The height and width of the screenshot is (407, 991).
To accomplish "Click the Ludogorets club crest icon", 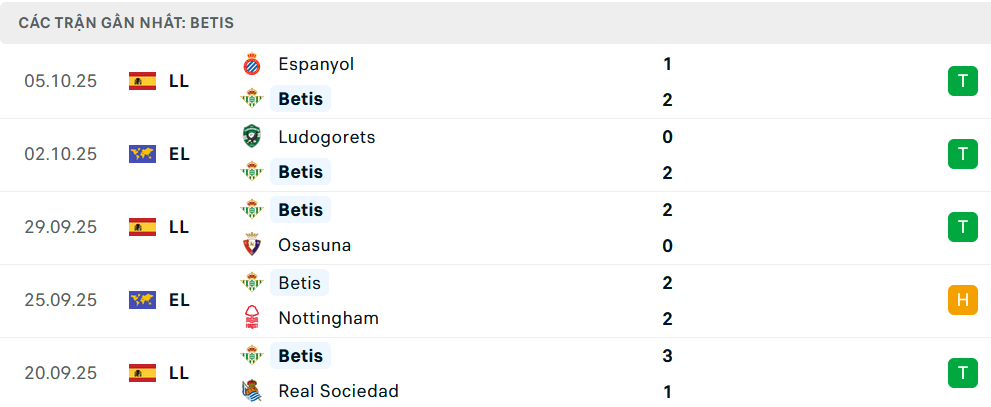I will 251,137.
